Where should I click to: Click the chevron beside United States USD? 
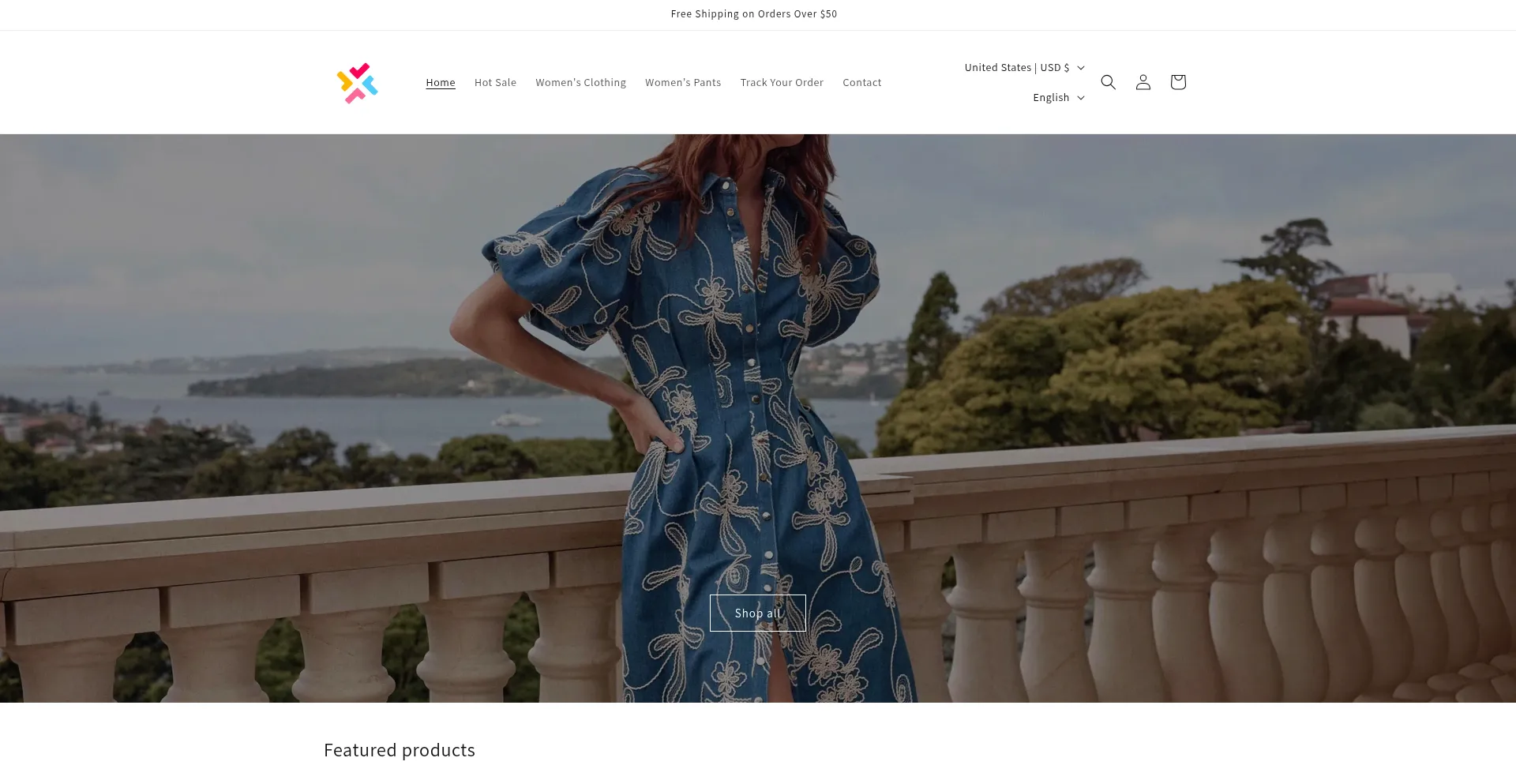click(1081, 68)
